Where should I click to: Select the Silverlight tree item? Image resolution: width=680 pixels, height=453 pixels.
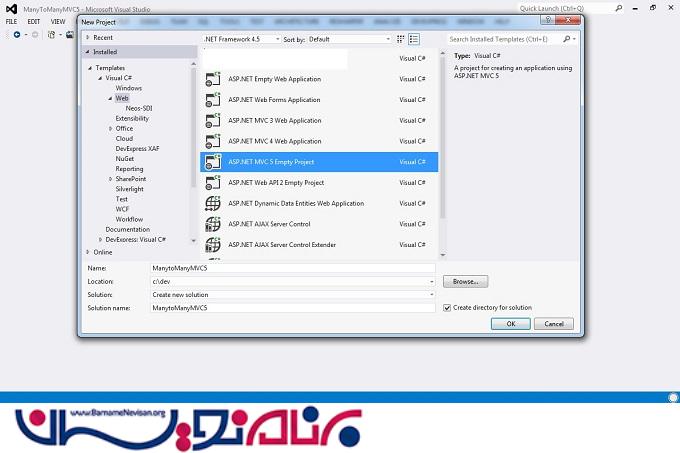point(129,189)
